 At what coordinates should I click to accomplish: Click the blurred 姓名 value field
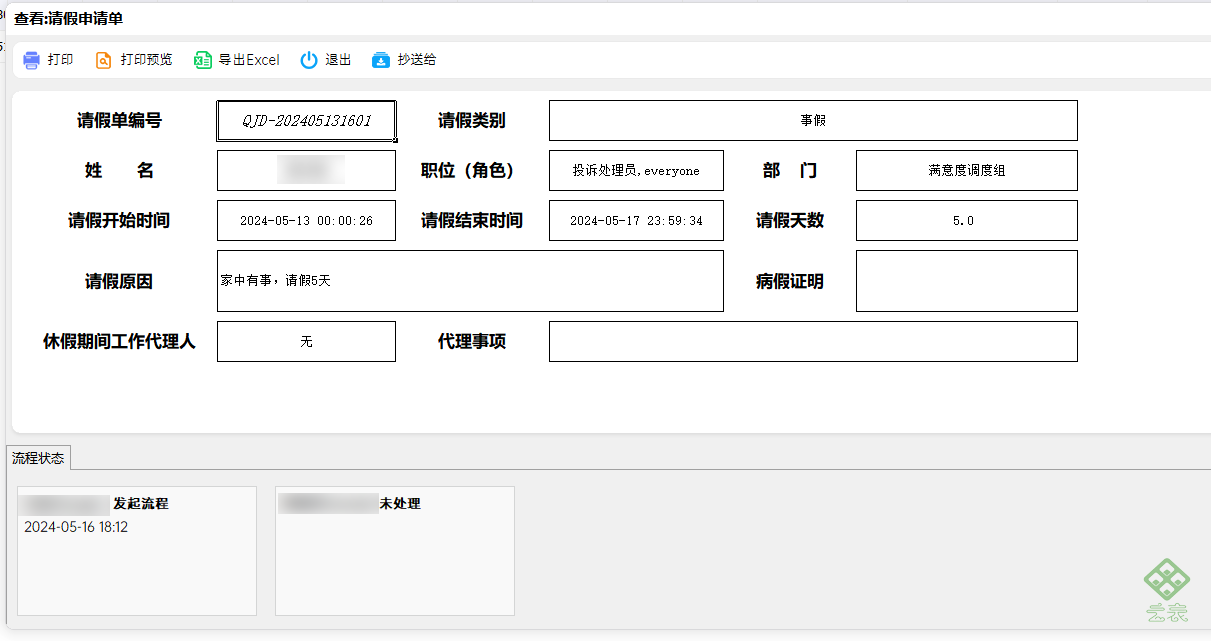coord(306,170)
